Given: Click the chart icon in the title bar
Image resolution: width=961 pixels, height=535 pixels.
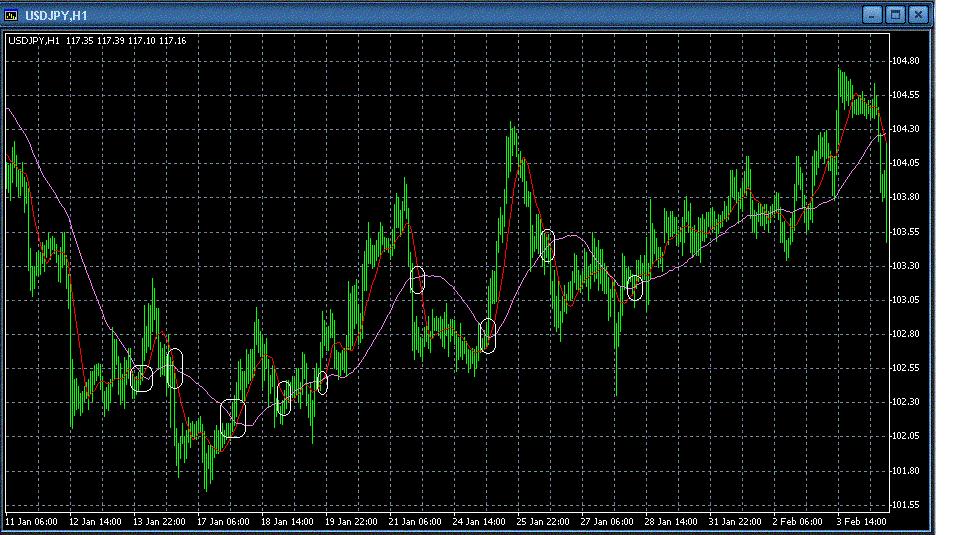Looking at the screenshot, I should [11, 15].
